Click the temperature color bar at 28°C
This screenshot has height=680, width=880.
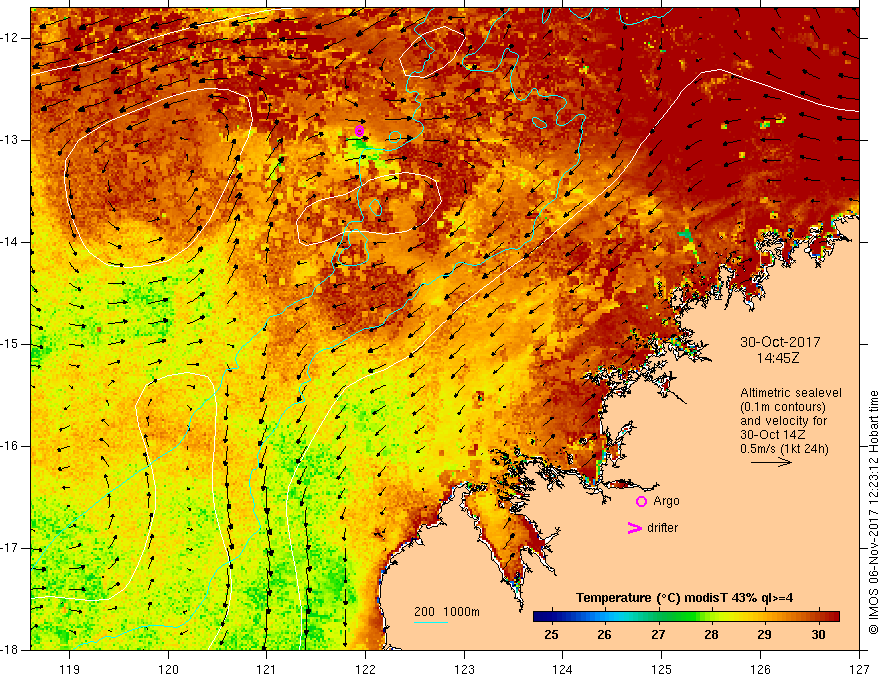pos(712,617)
